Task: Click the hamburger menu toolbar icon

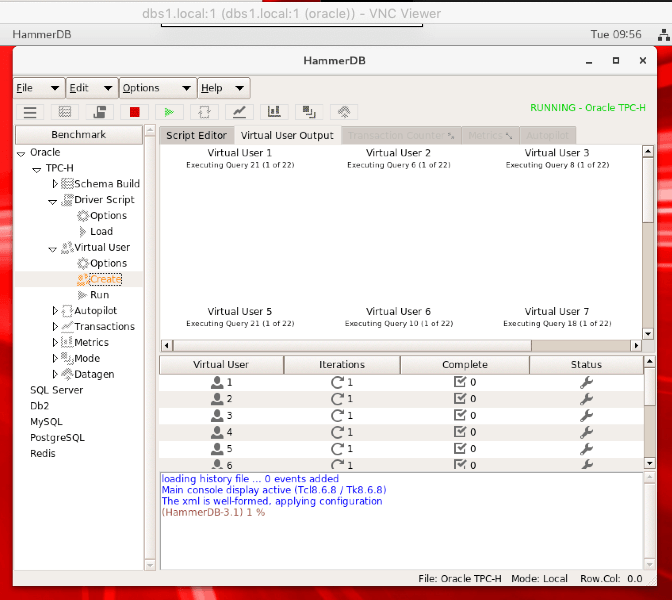Action: pyautogui.click(x=30, y=112)
